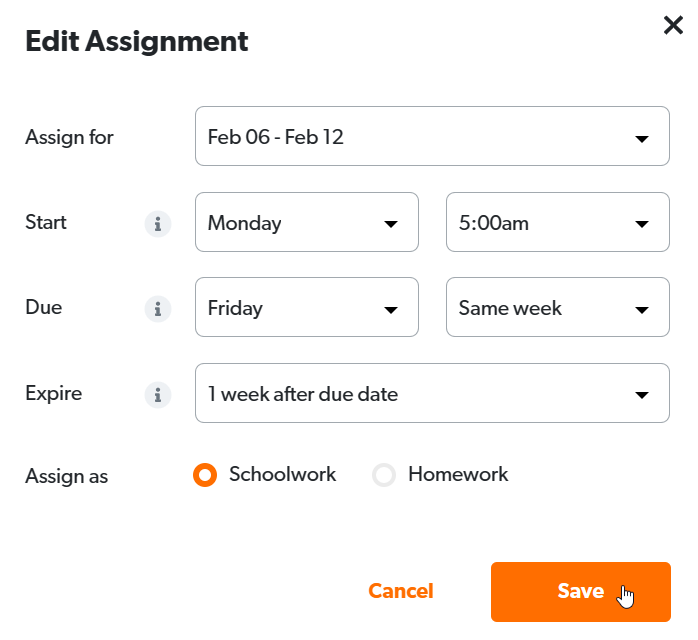Click the Due field label
The width and height of the screenshot is (698, 640).
44,308
